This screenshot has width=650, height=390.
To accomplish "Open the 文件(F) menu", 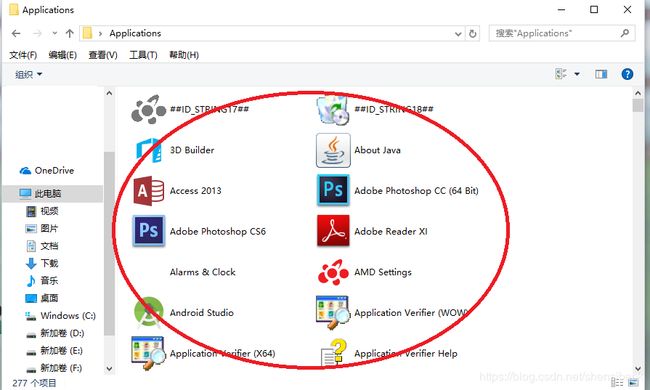I will [23, 55].
